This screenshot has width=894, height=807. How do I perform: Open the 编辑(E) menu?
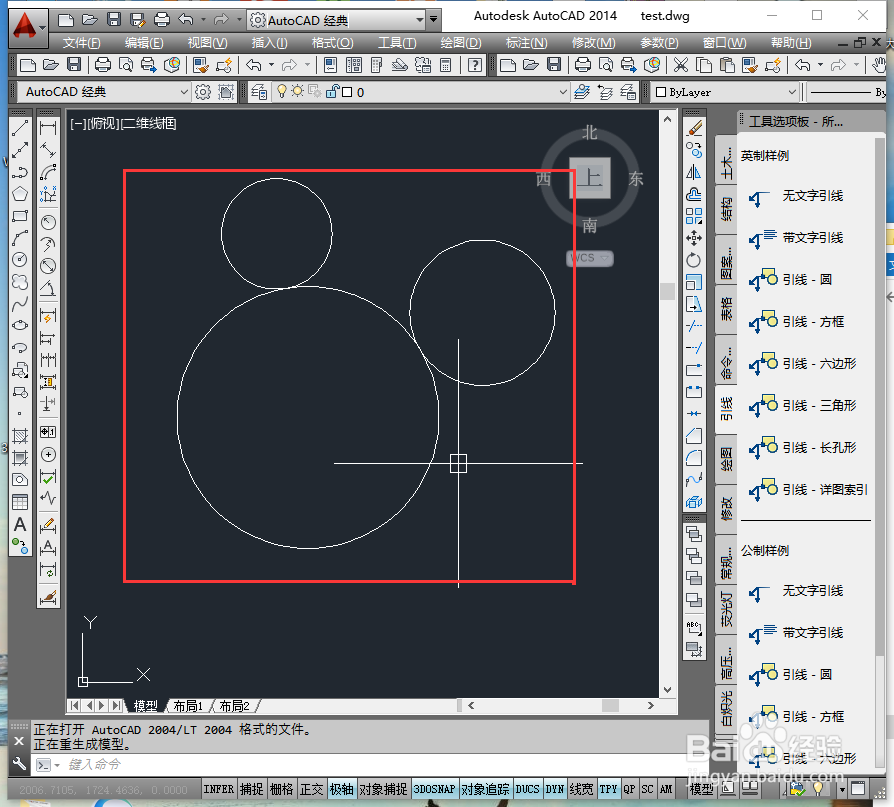144,43
